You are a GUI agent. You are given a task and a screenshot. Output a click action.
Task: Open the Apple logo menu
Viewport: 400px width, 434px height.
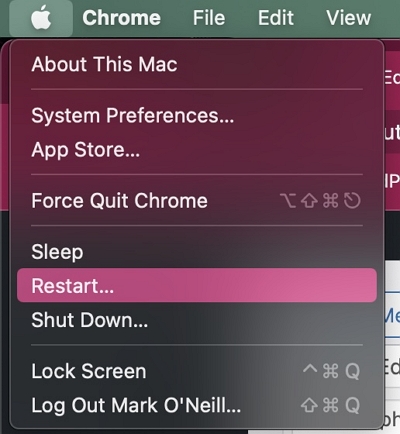(41, 18)
